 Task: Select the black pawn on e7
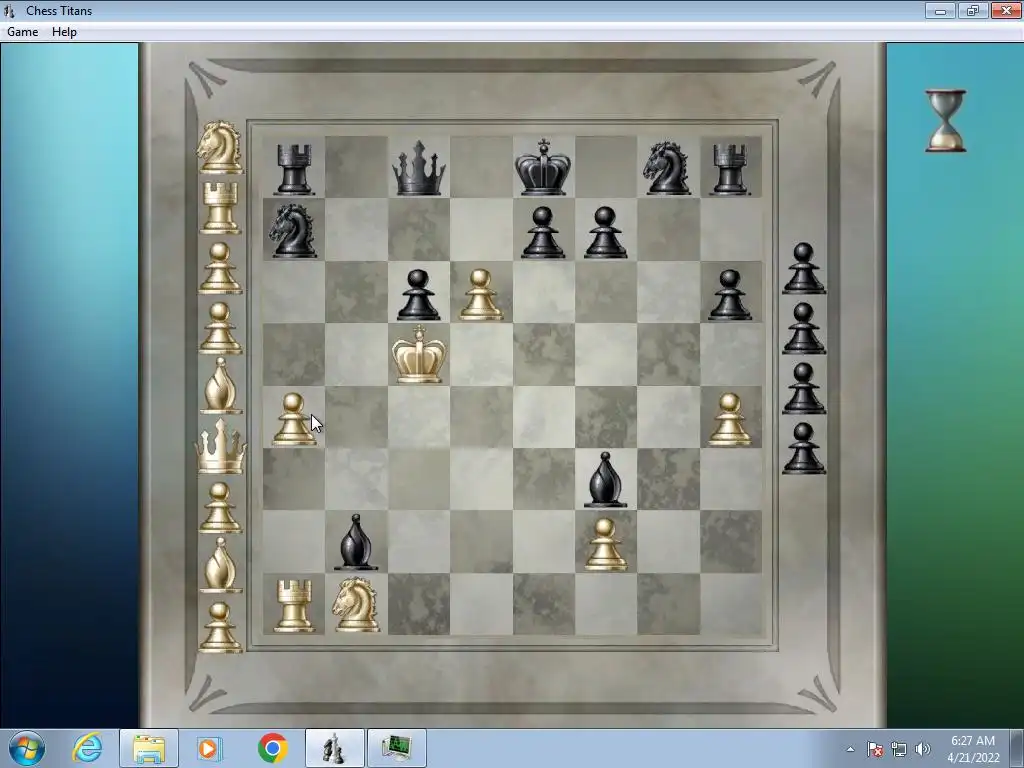point(543,232)
